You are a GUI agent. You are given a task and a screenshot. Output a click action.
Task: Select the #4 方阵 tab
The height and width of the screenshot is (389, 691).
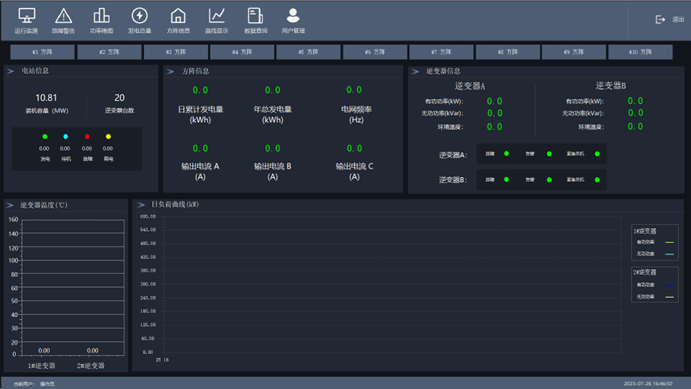(x=242, y=52)
